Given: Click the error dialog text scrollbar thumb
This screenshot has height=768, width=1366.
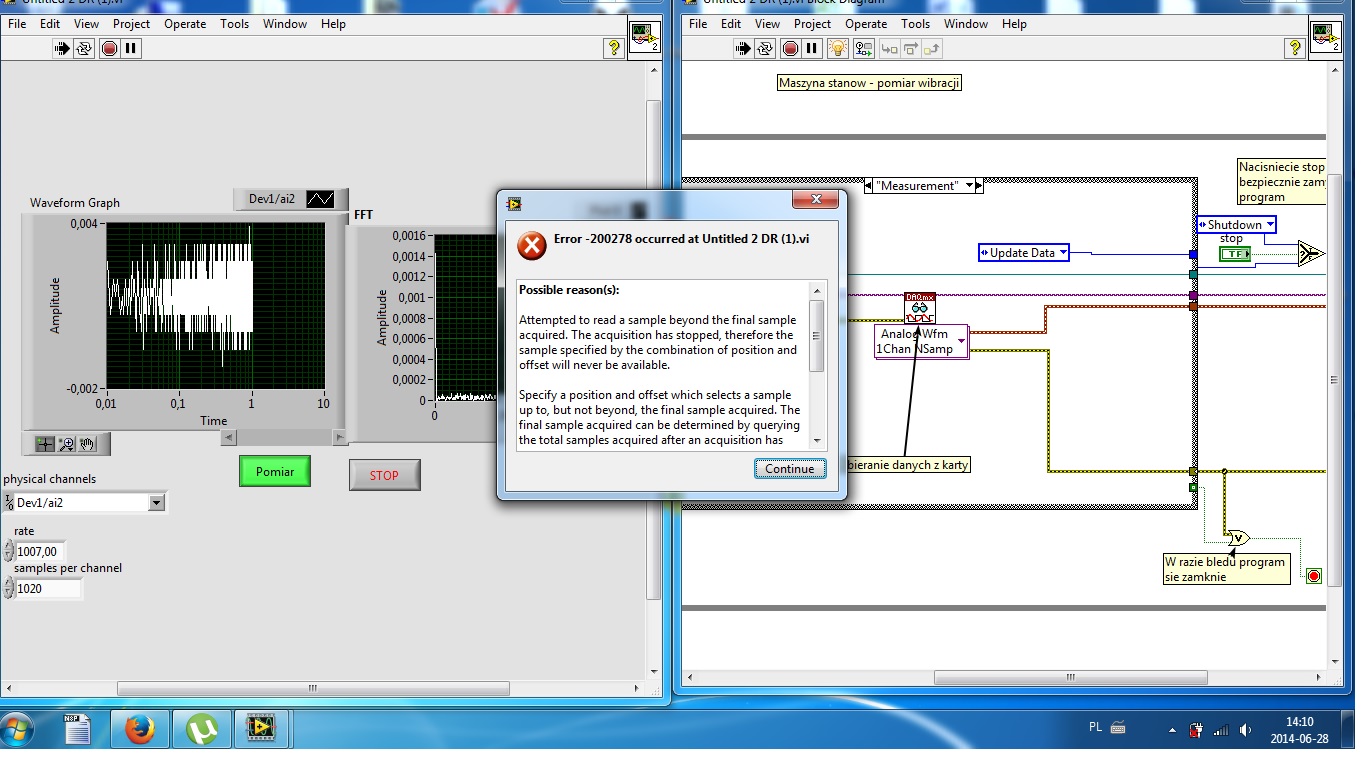Looking at the screenshot, I should (816, 336).
